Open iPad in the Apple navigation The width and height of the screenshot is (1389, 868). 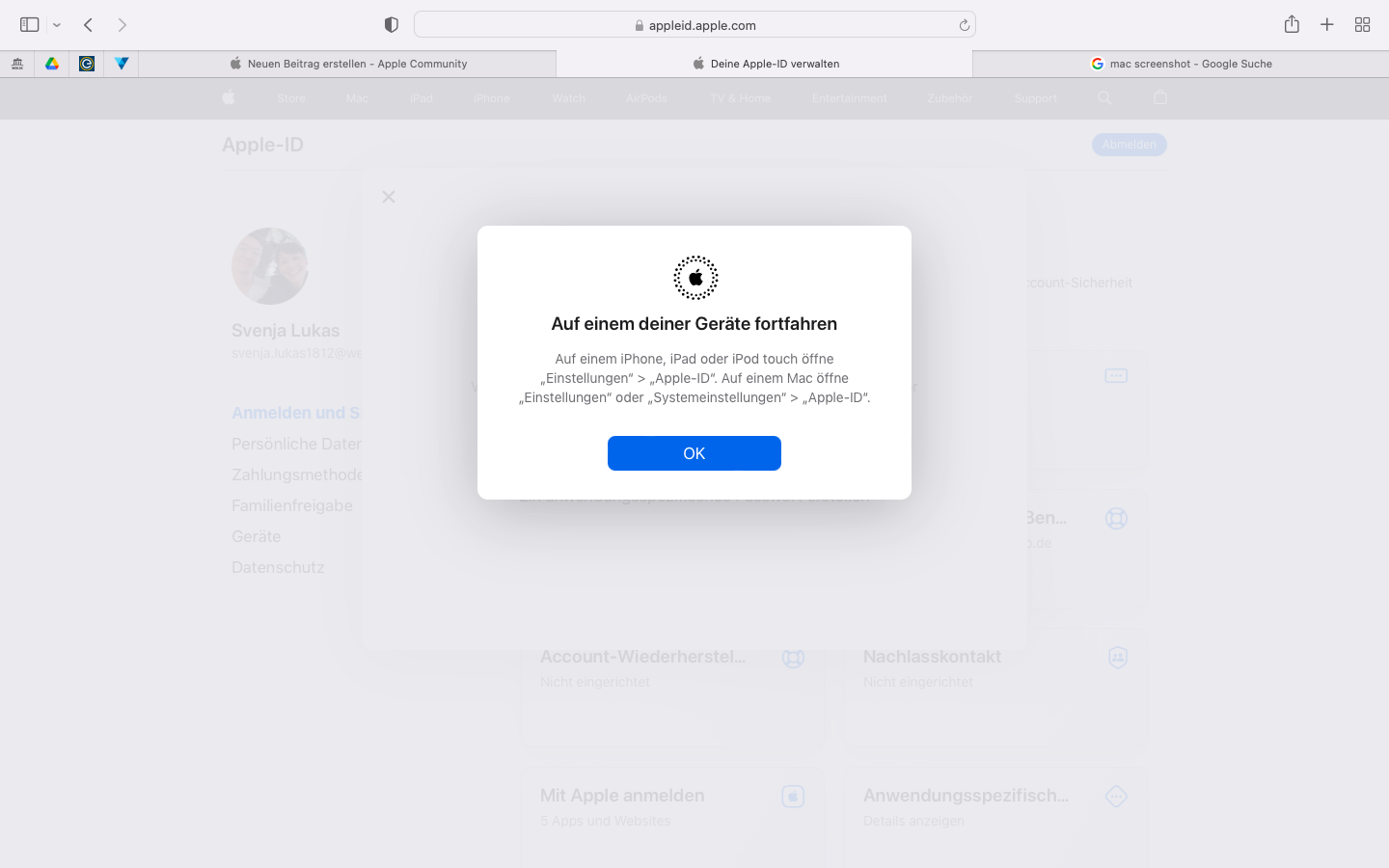tap(422, 98)
